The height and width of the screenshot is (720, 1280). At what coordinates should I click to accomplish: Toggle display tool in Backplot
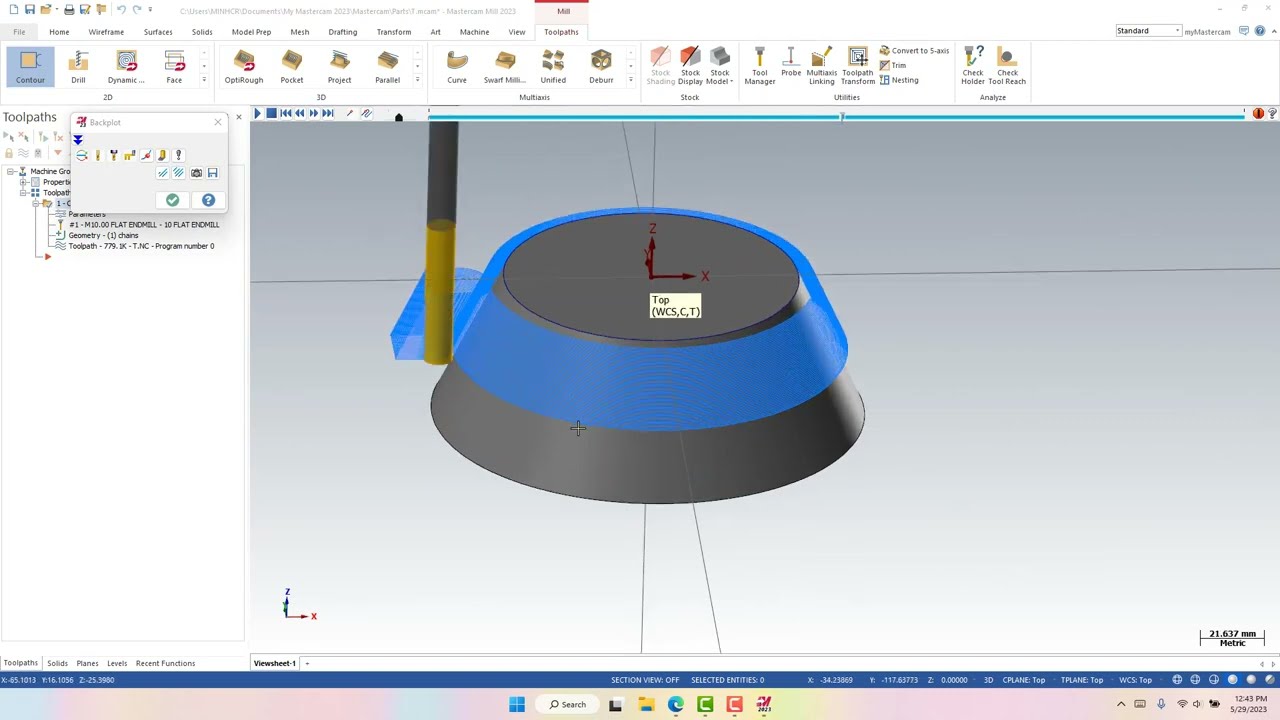point(97,155)
